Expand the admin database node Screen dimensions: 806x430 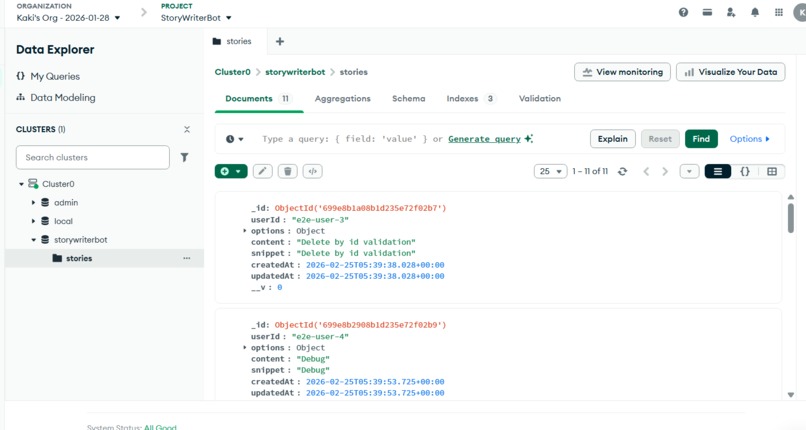[x=33, y=203]
